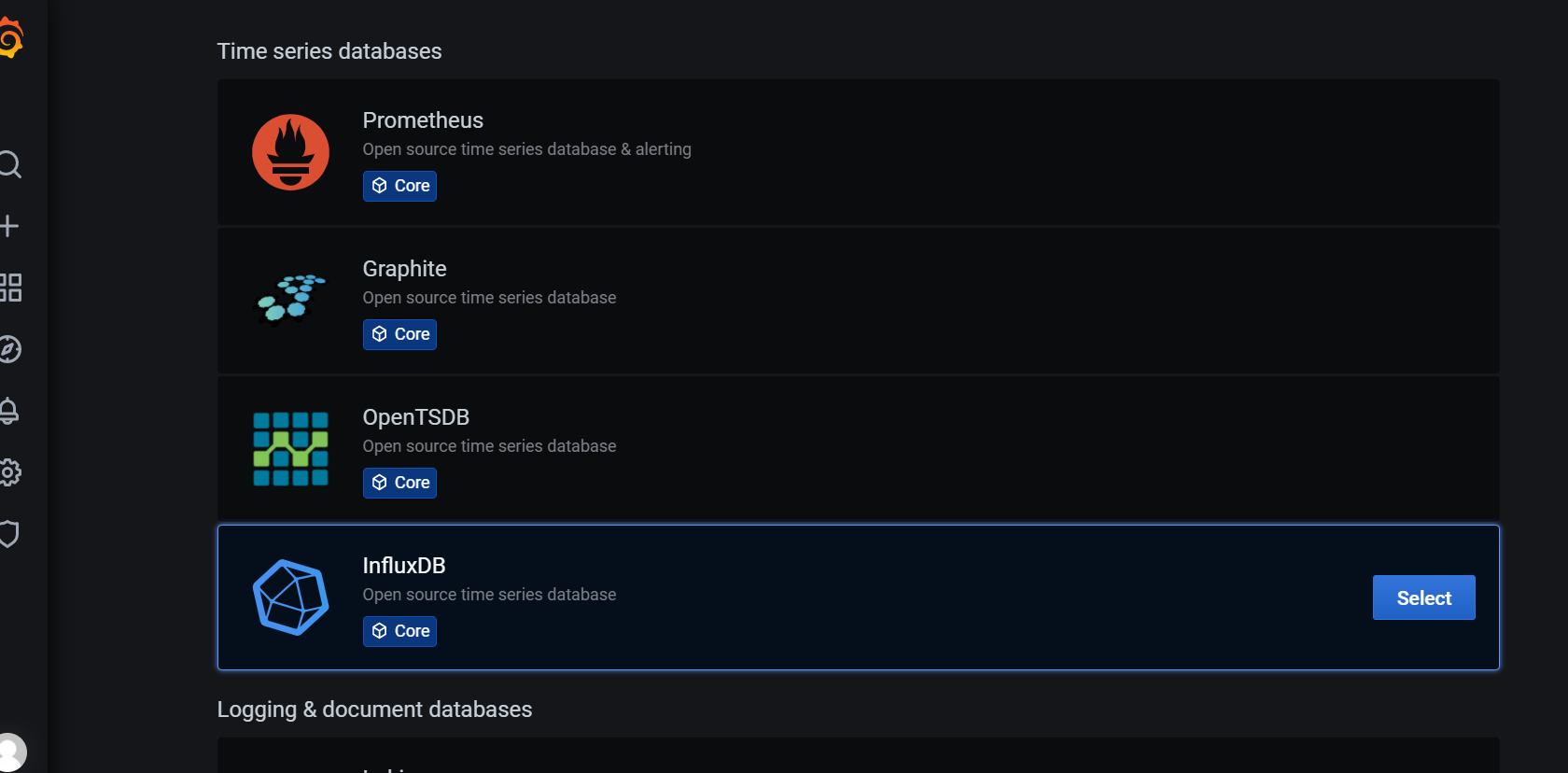The width and height of the screenshot is (1568, 773).
Task: Click the InfluxDB polygon logo
Action: point(290,597)
